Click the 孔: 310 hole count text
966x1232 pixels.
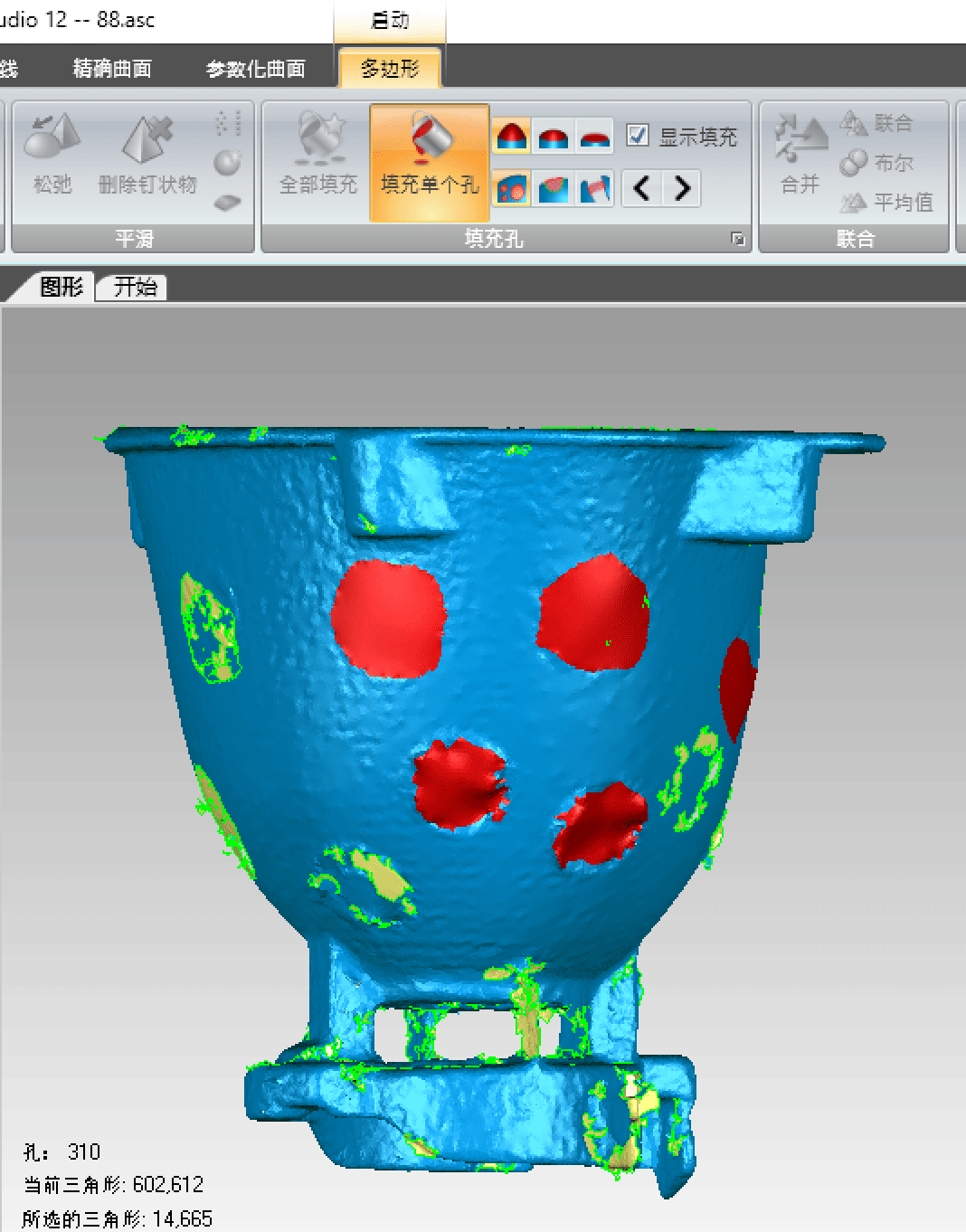click(x=62, y=1151)
